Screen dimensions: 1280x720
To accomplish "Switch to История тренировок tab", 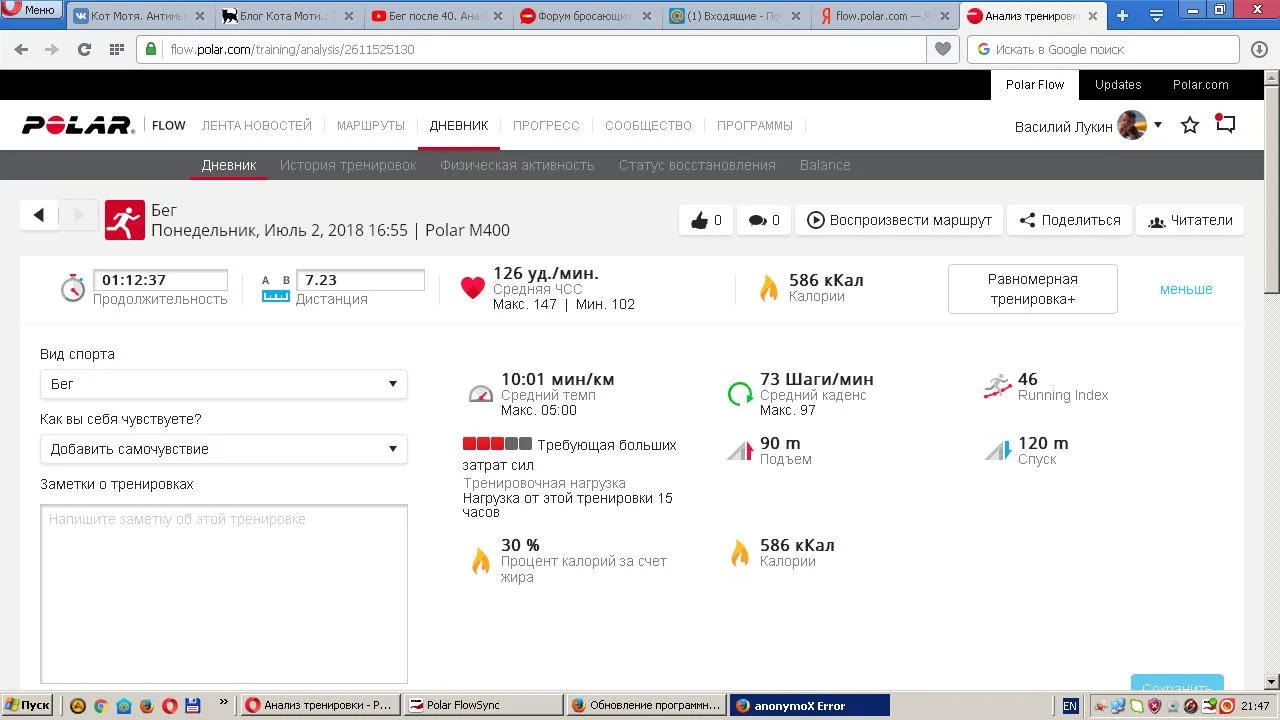I will pos(348,165).
